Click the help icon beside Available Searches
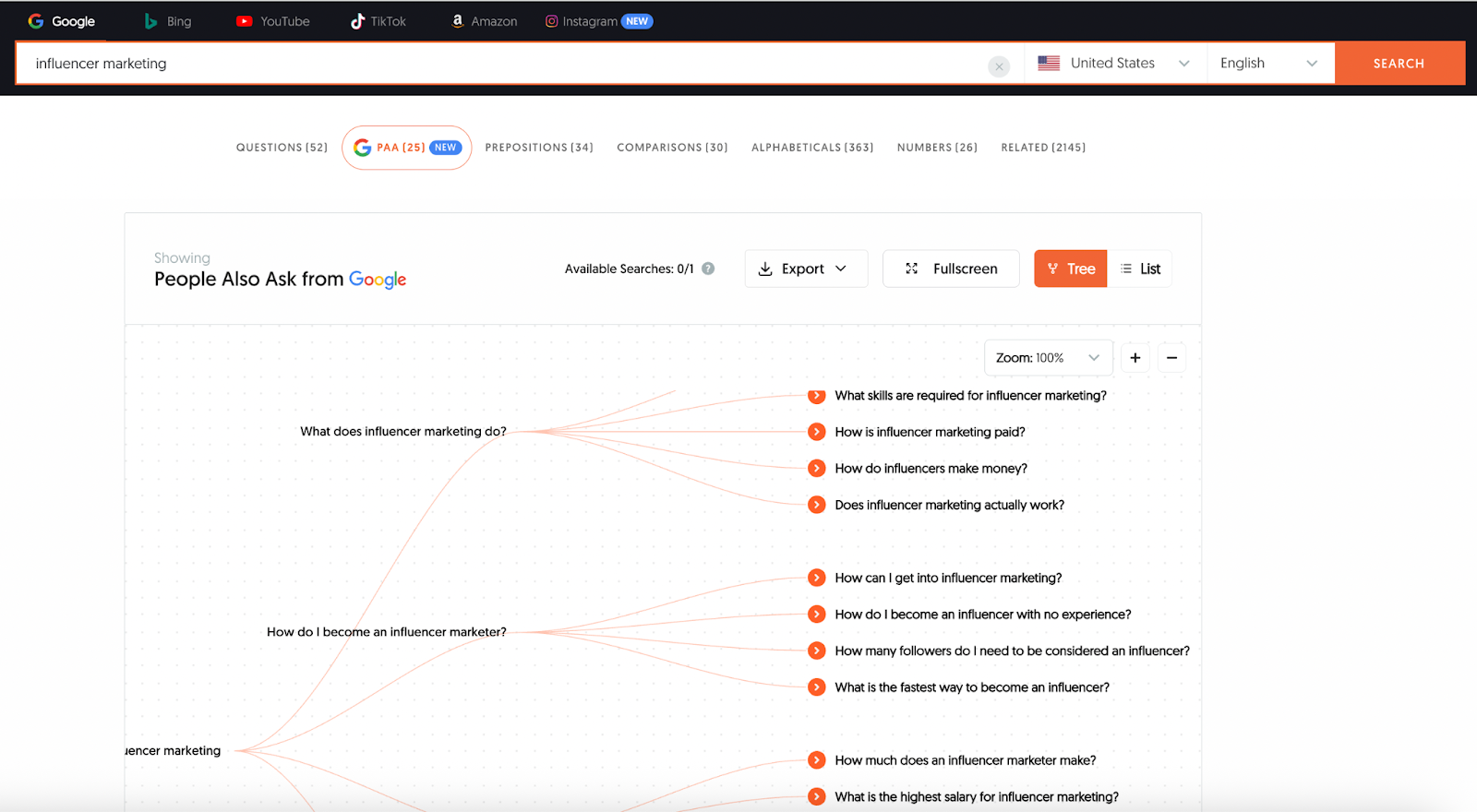The width and height of the screenshot is (1477, 812). 708,269
